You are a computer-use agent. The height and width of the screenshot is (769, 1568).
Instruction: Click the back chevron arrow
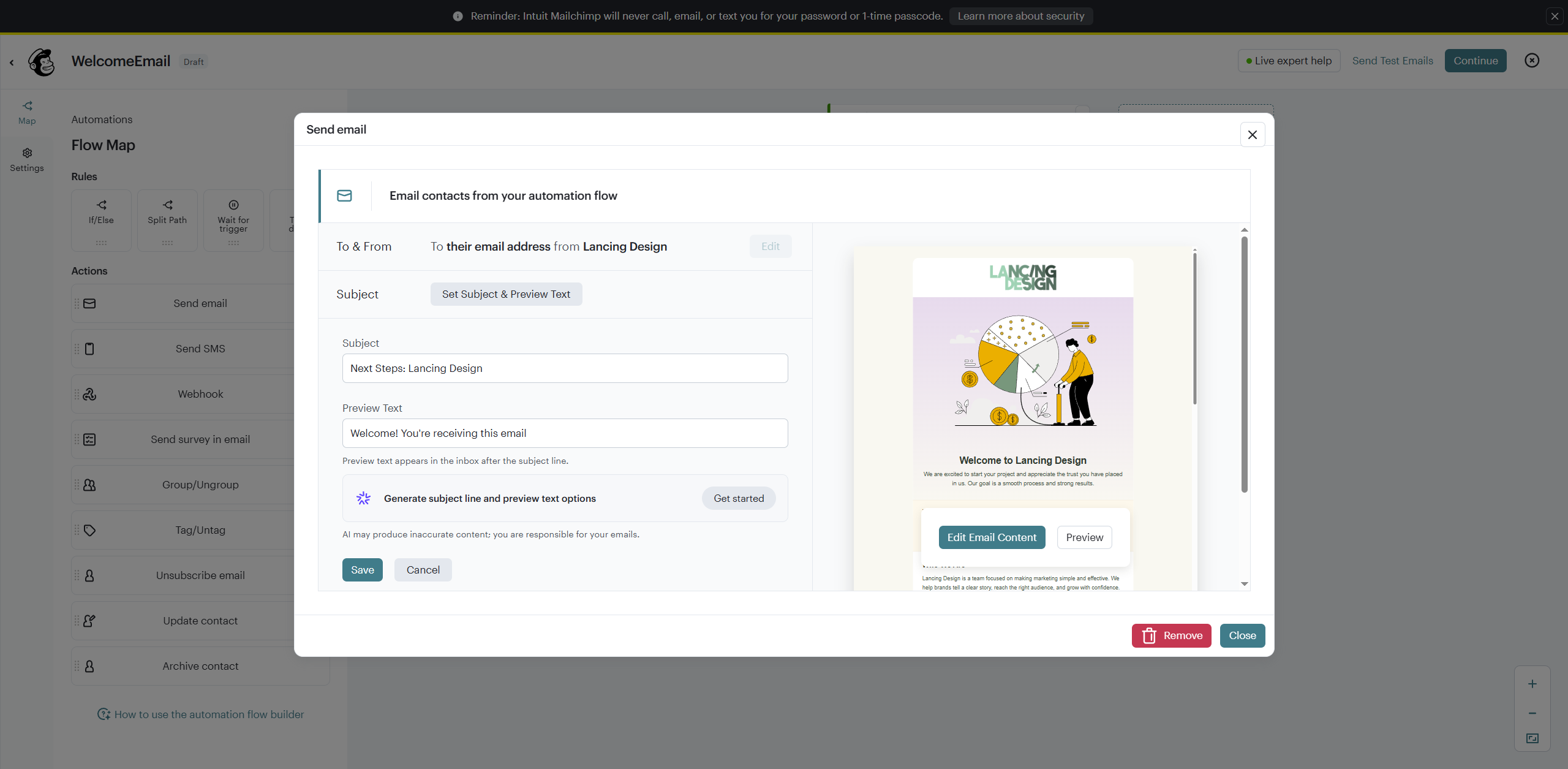pyautogui.click(x=12, y=62)
